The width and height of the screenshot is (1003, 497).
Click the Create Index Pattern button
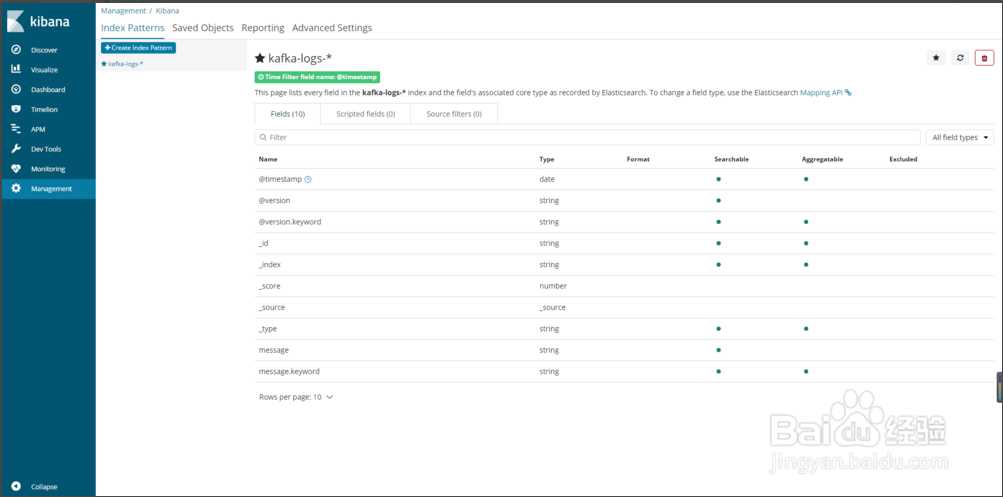tap(139, 48)
